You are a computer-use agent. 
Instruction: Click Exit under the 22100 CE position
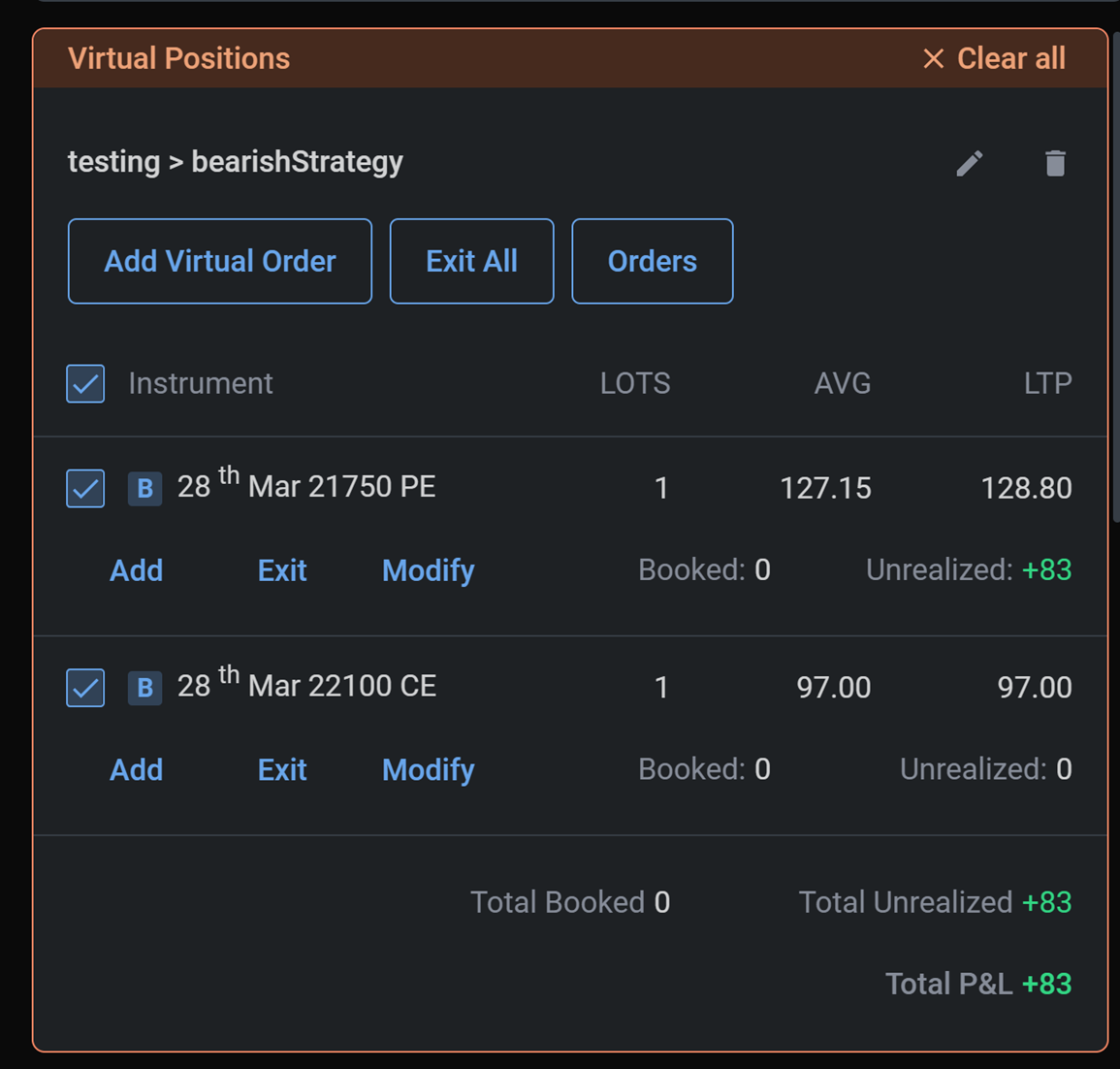pos(282,770)
